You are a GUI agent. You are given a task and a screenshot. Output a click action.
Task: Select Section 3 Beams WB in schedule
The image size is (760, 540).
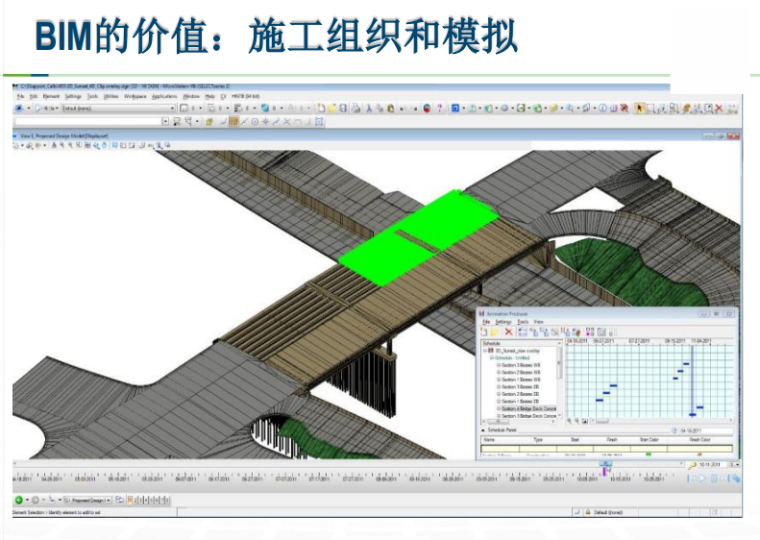tap(518, 365)
